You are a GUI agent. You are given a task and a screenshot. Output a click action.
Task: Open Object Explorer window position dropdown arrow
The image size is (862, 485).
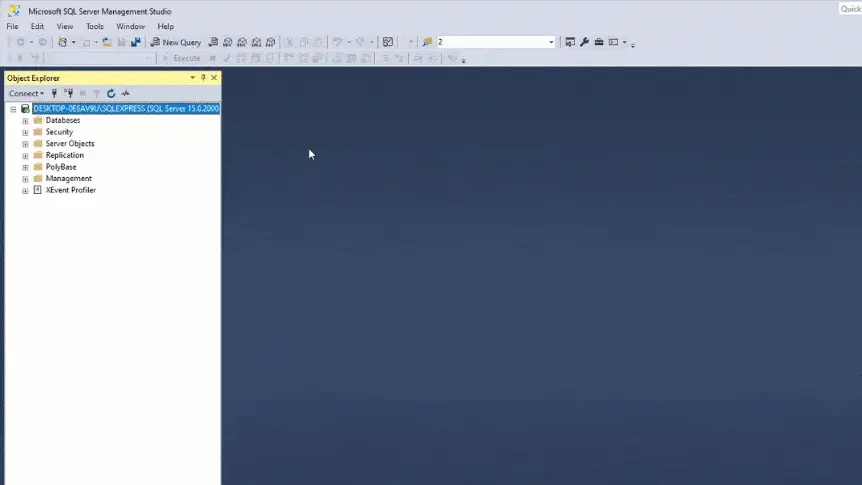[192, 78]
